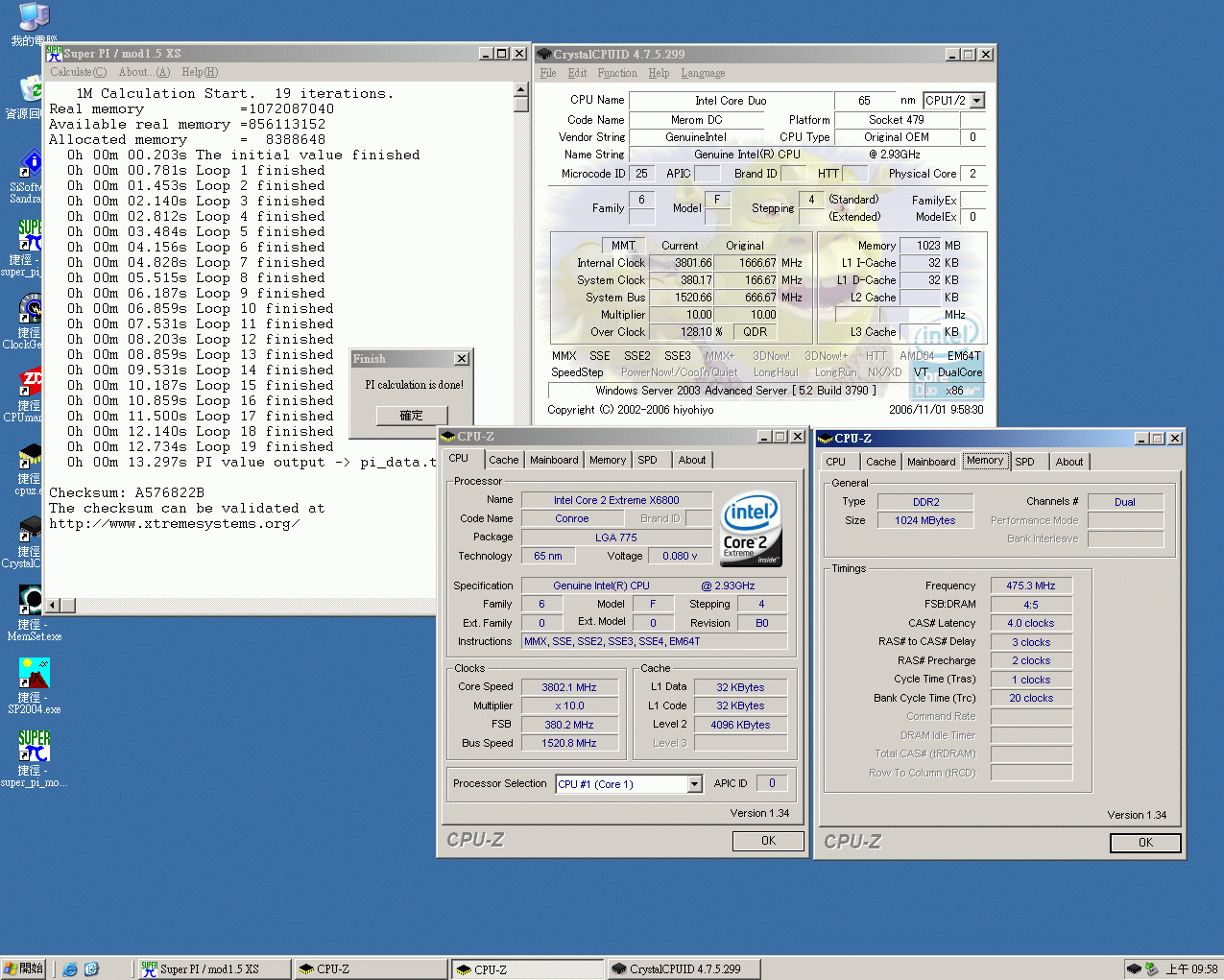Open My Computer (我的電腦) on the desktop
The height and width of the screenshot is (980, 1224).
(x=35, y=16)
